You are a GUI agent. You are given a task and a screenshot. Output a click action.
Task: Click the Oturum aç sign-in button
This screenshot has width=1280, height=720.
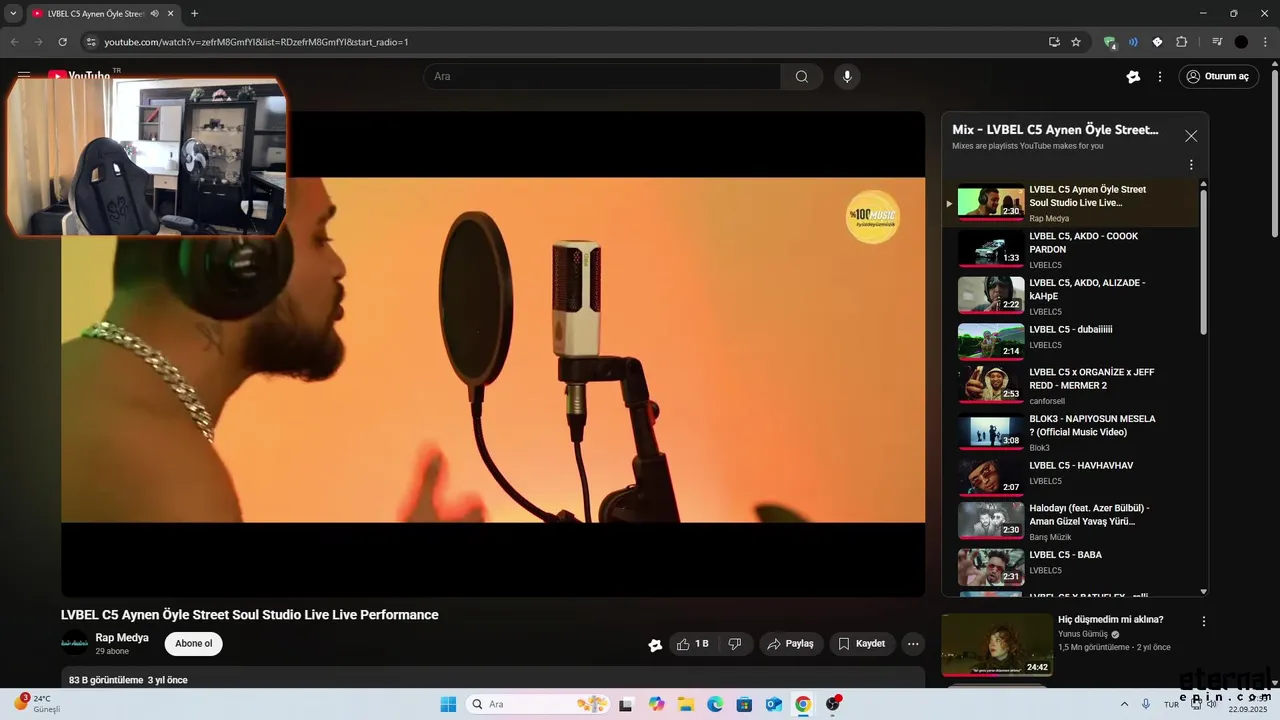point(1218,77)
